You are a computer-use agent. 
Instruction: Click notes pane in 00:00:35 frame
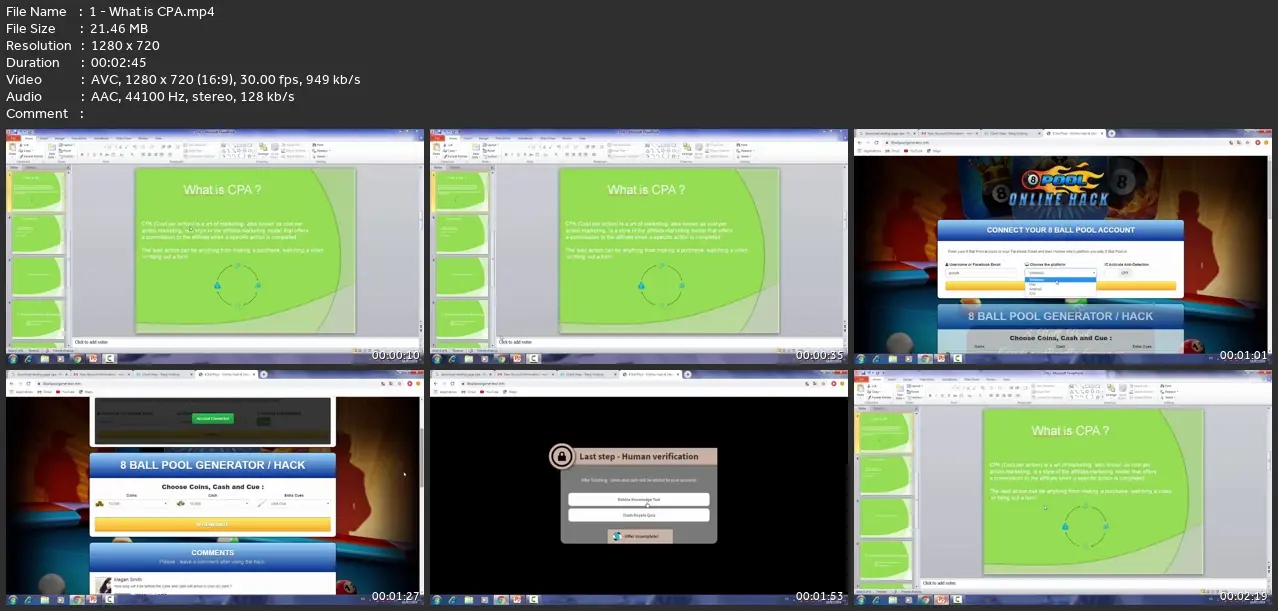pos(669,342)
